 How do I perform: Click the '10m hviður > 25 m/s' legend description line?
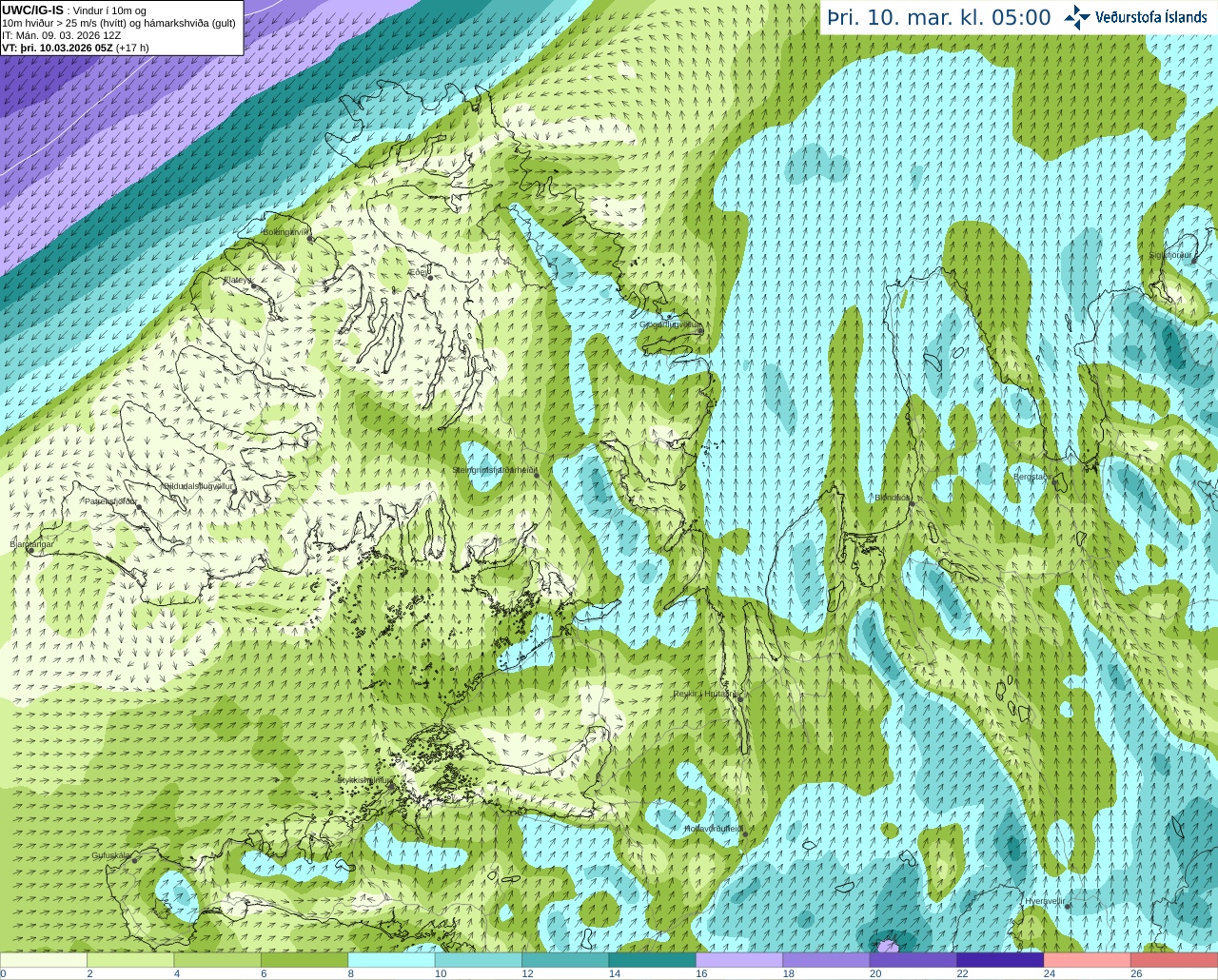(119, 23)
